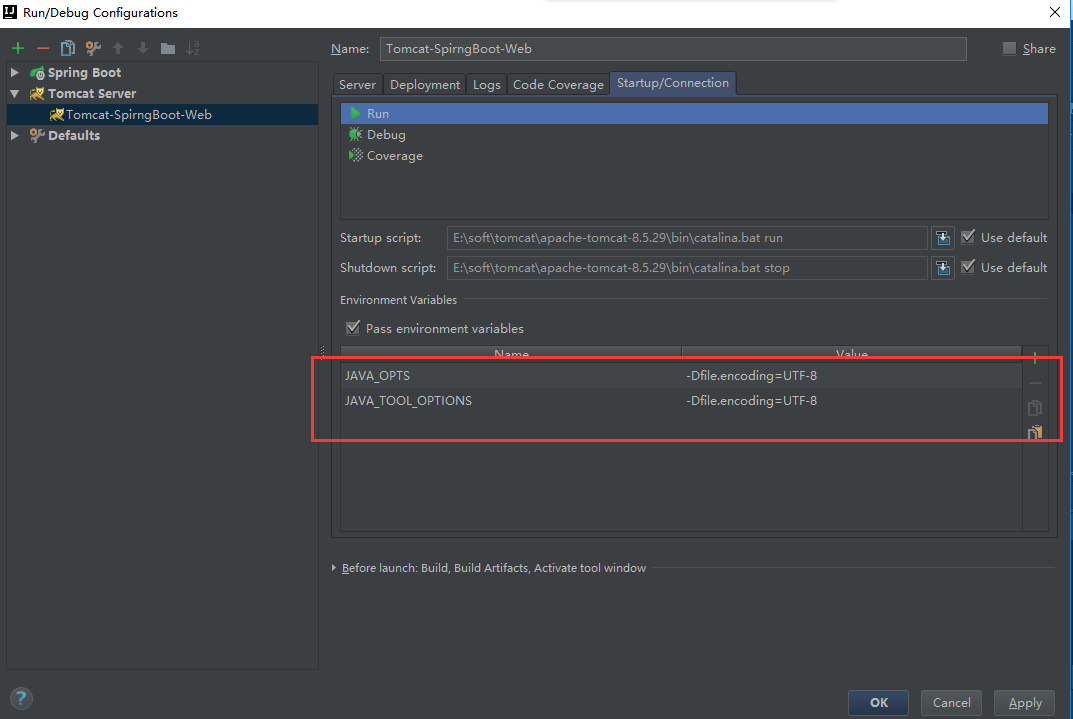Toggle Use default for Shutdown script
The image size is (1073, 719).
coord(968,267)
